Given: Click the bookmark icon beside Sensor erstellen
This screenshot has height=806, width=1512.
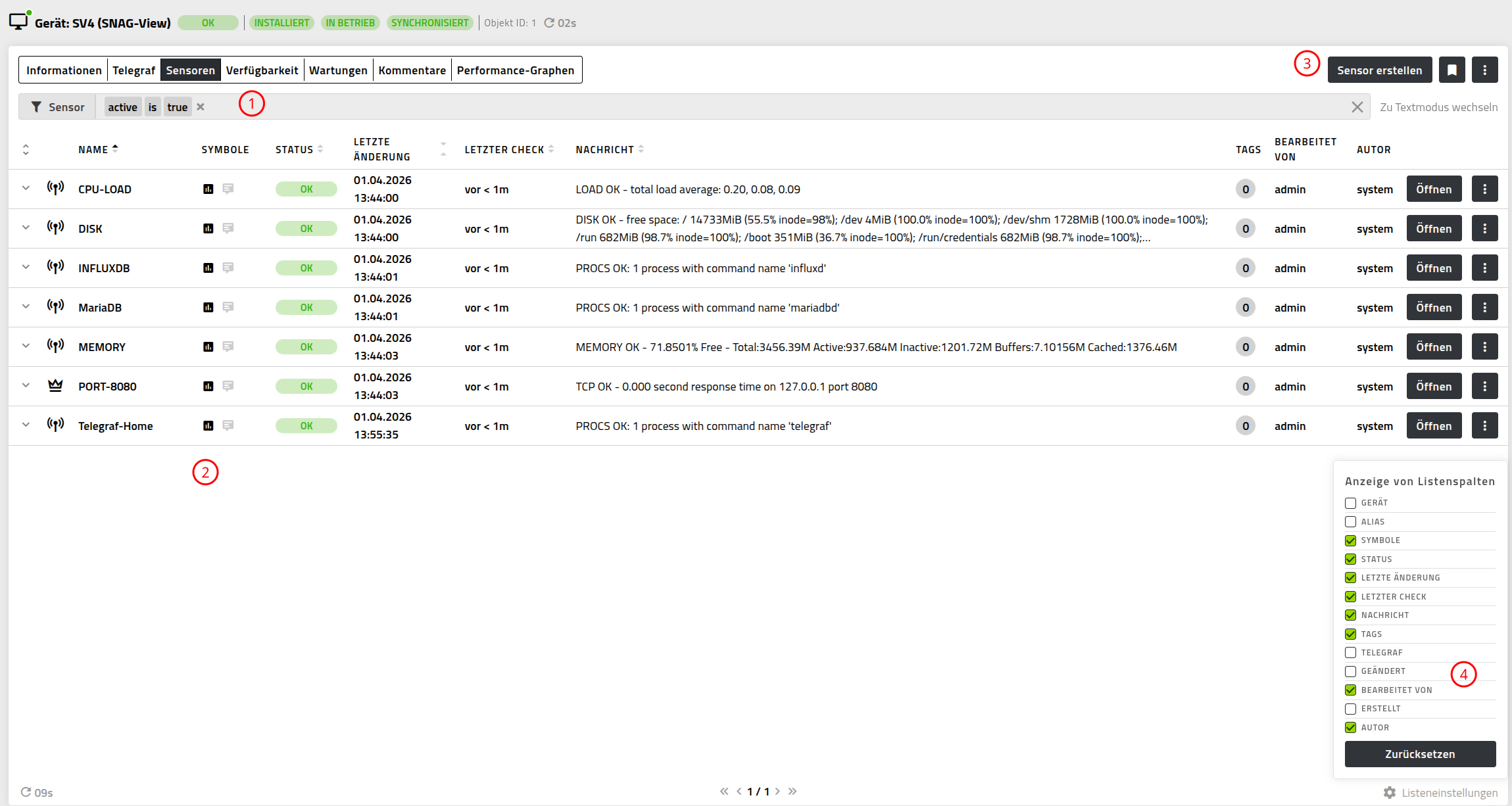Looking at the screenshot, I should pyautogui.click(x=1451, y=70).
